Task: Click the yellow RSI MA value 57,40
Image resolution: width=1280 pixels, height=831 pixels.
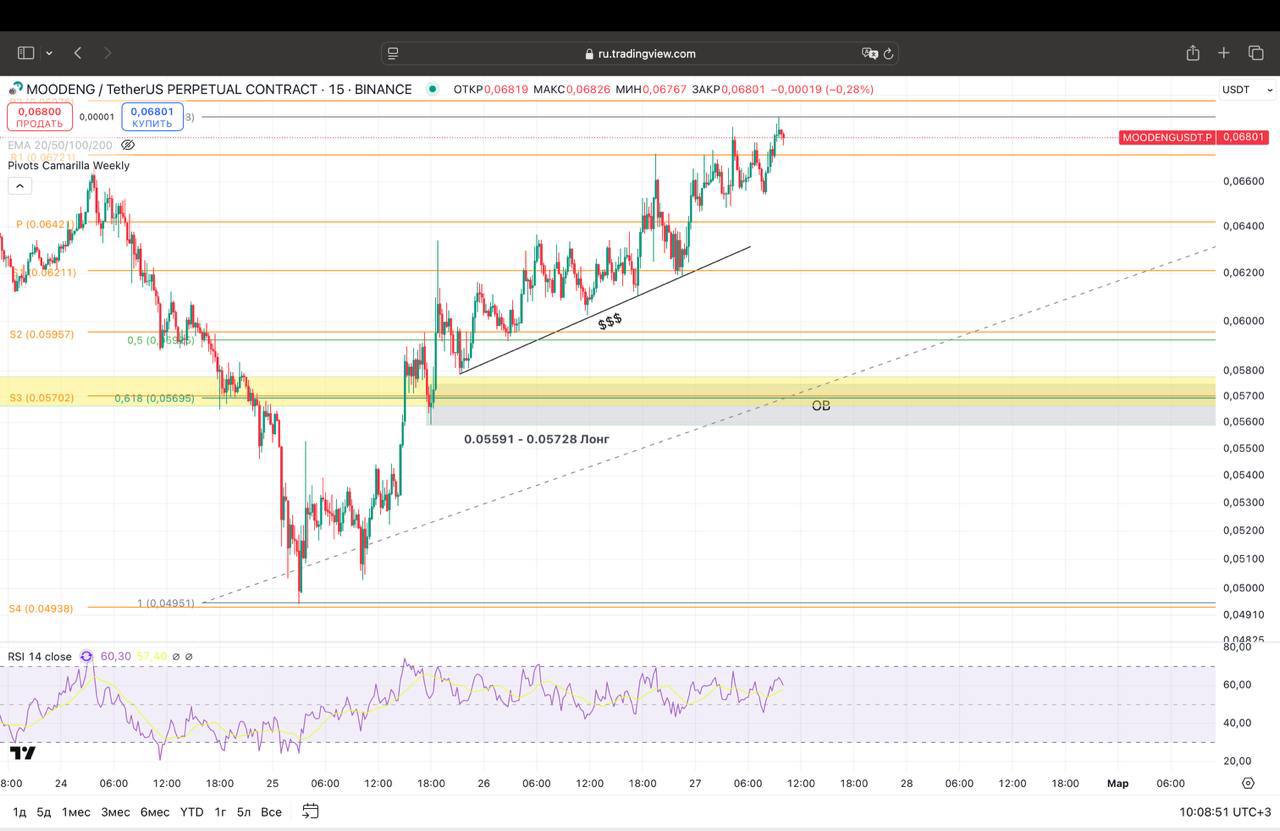Action: [x=151, y=657]
